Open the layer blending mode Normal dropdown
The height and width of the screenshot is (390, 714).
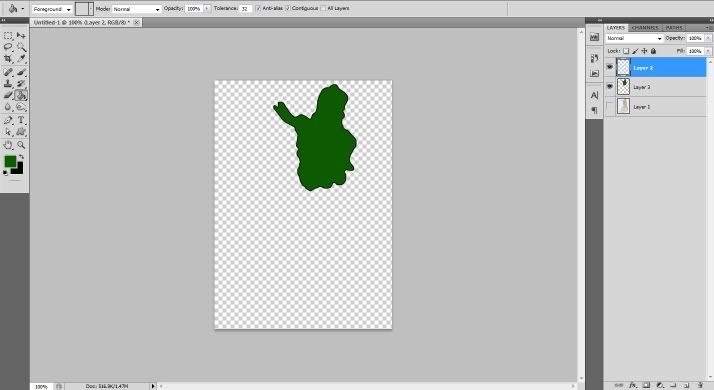click(x=634, y=39)
